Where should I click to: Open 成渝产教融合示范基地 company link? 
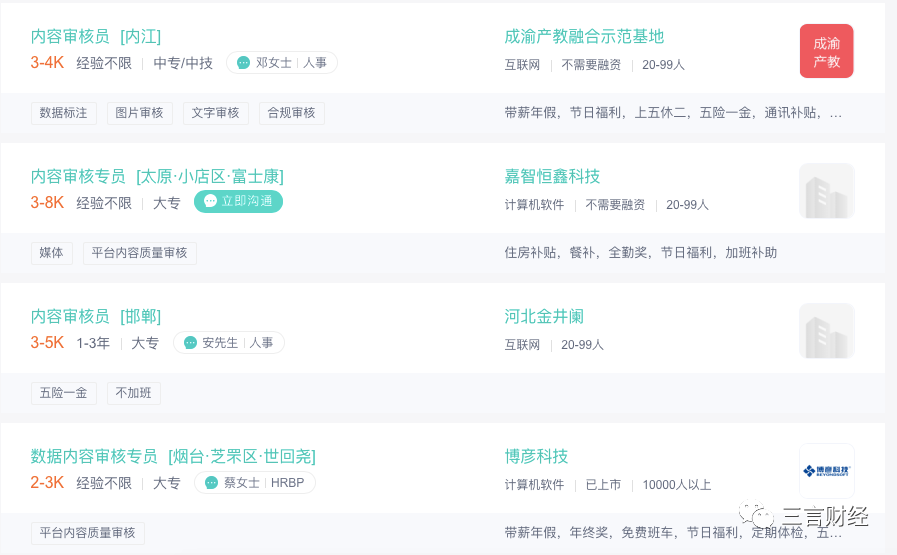click(584, 37)
